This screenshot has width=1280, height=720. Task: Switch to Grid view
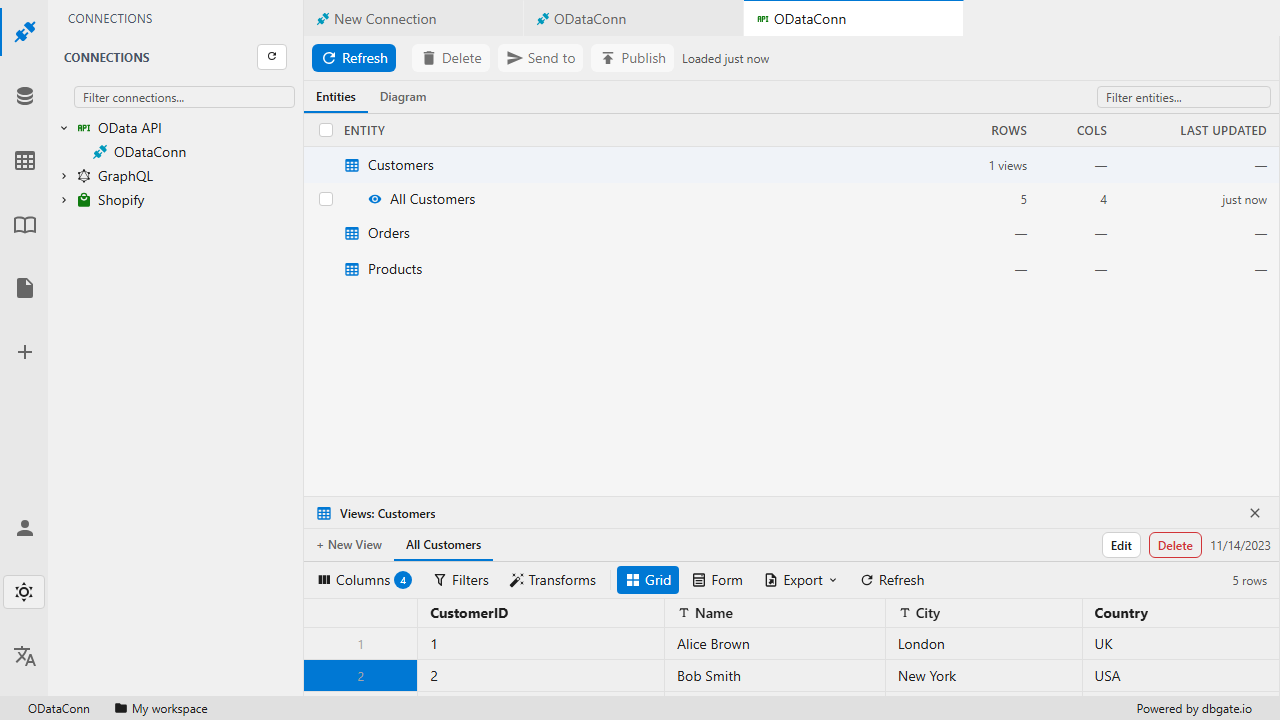pyautogui.click(x=648, y=580)
